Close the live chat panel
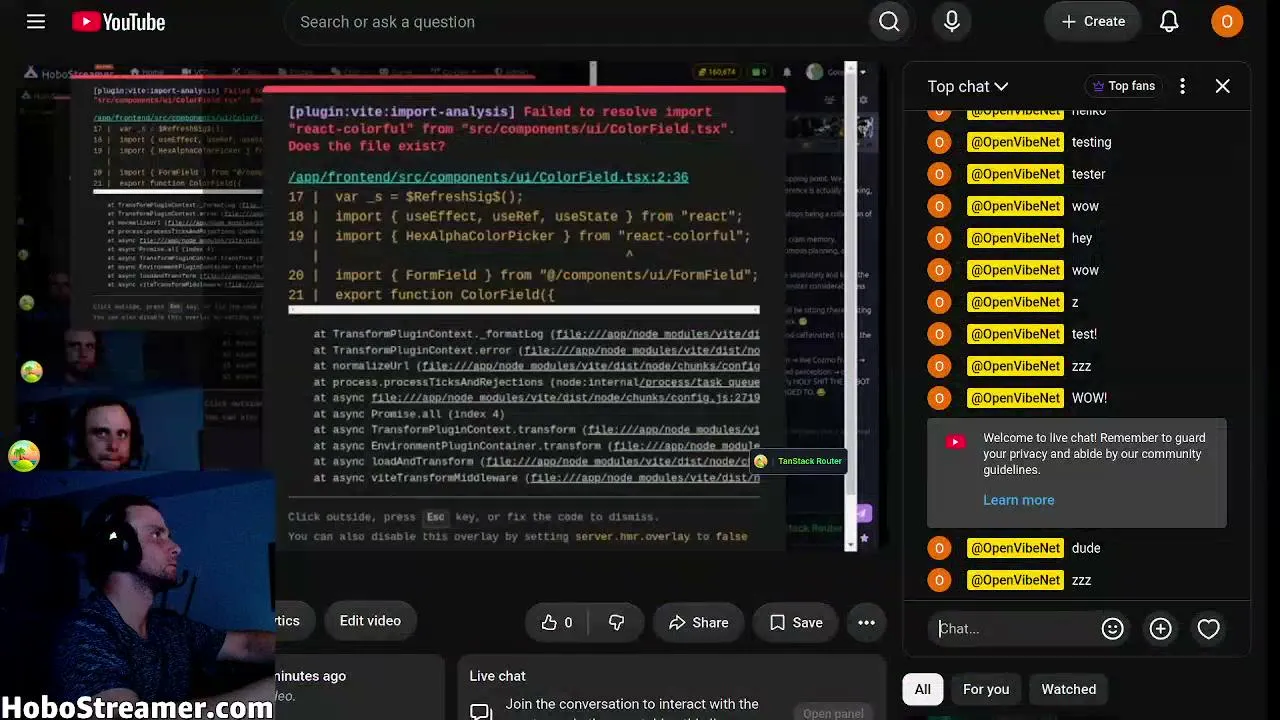 point(1222,86)
